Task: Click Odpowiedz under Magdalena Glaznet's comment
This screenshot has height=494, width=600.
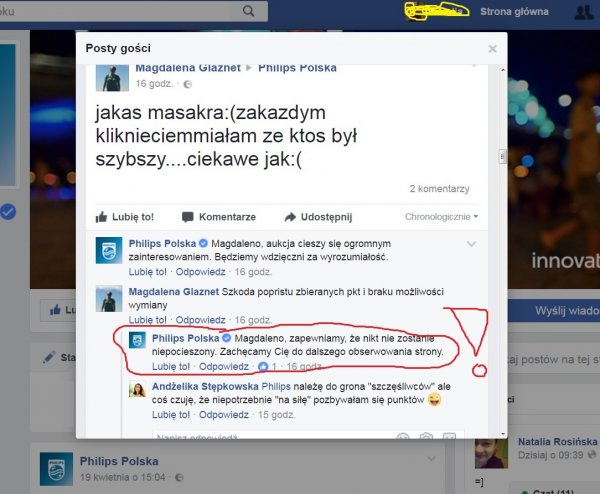Action: [201, 320]
